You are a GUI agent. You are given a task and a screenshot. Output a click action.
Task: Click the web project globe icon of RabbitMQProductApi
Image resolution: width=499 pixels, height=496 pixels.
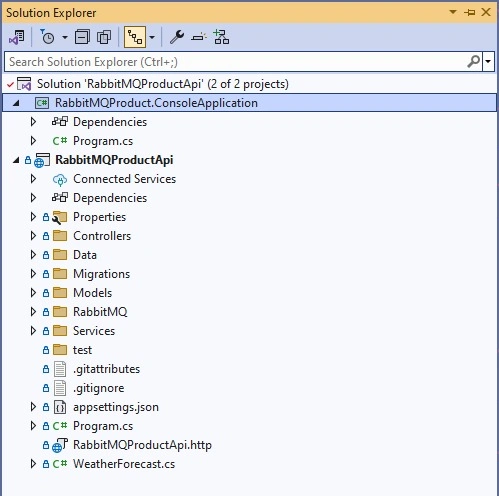click(42, 160)
